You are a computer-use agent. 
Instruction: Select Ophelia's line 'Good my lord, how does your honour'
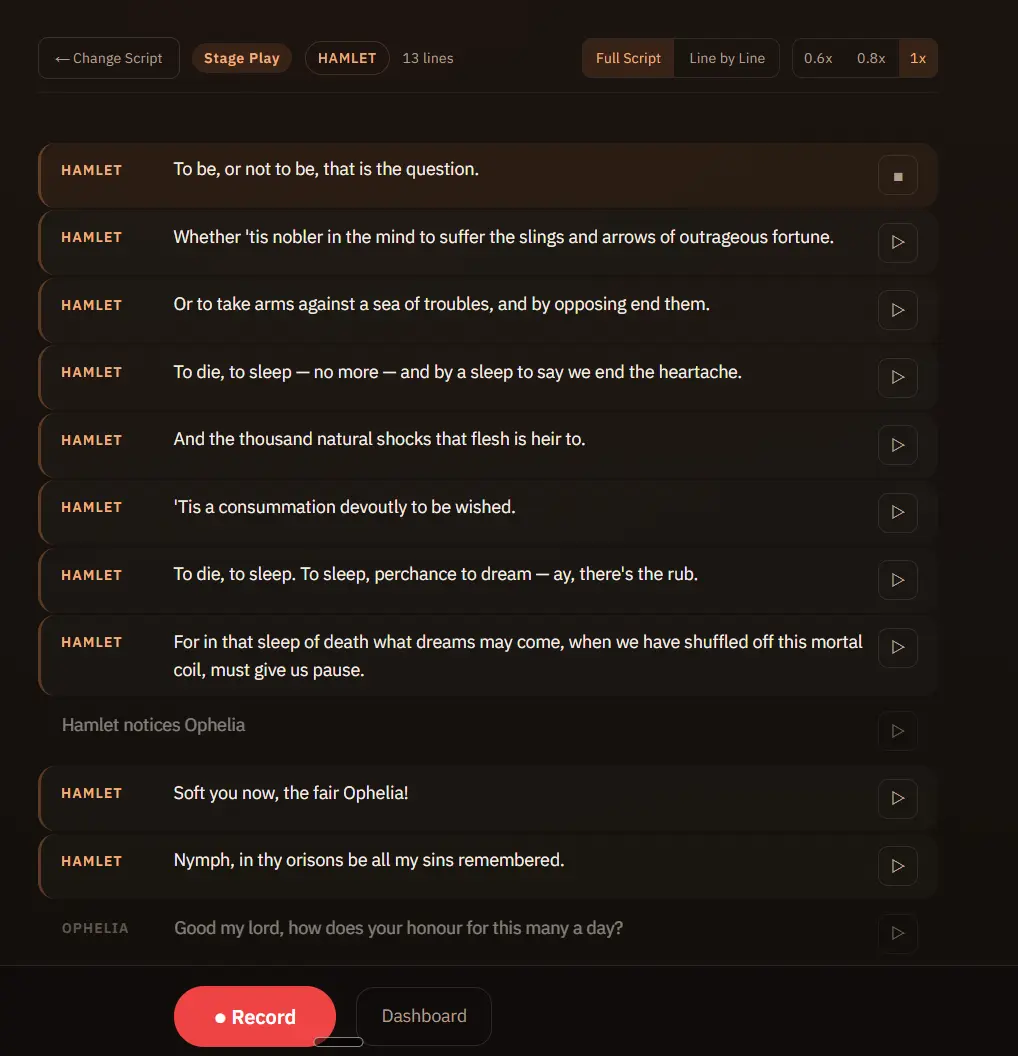point(488,933)
